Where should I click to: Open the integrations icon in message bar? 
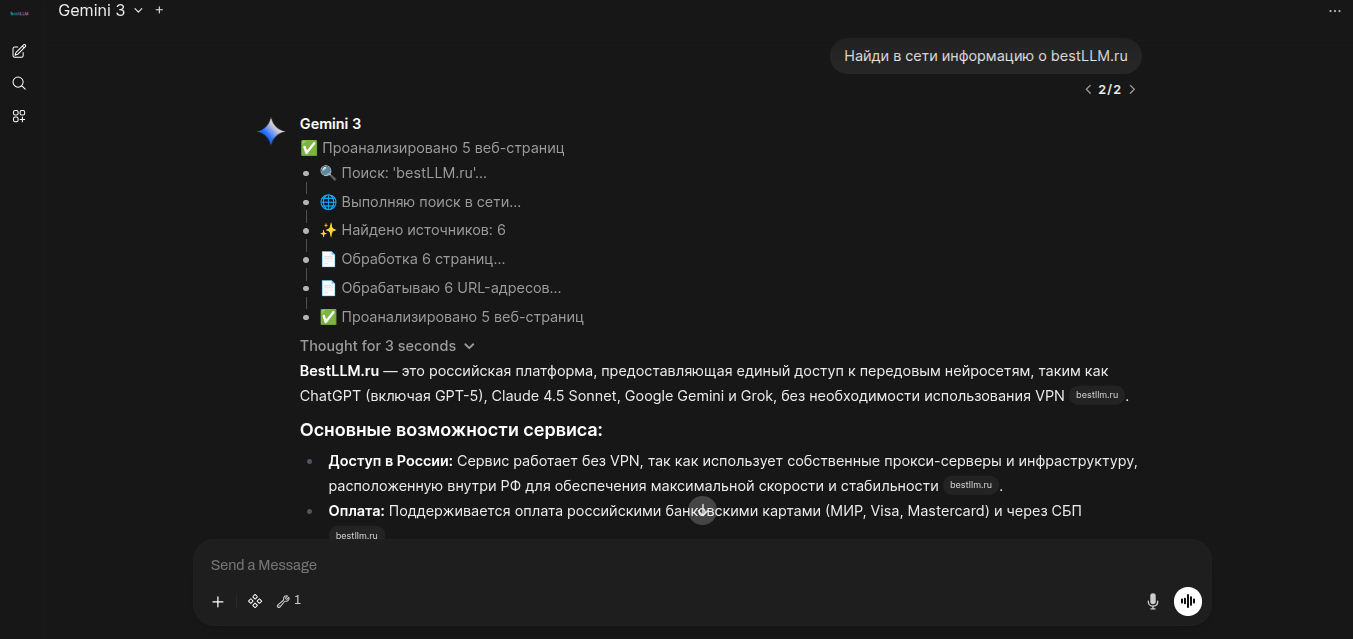coord(255,601)
